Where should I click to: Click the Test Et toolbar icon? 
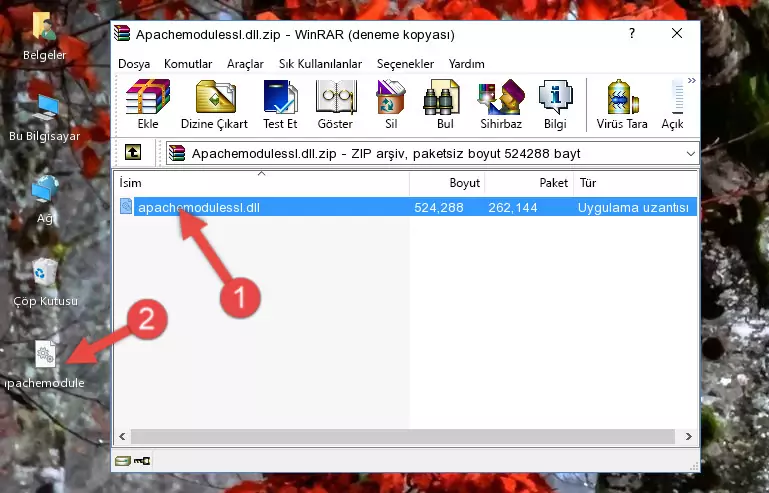[280, 104]
